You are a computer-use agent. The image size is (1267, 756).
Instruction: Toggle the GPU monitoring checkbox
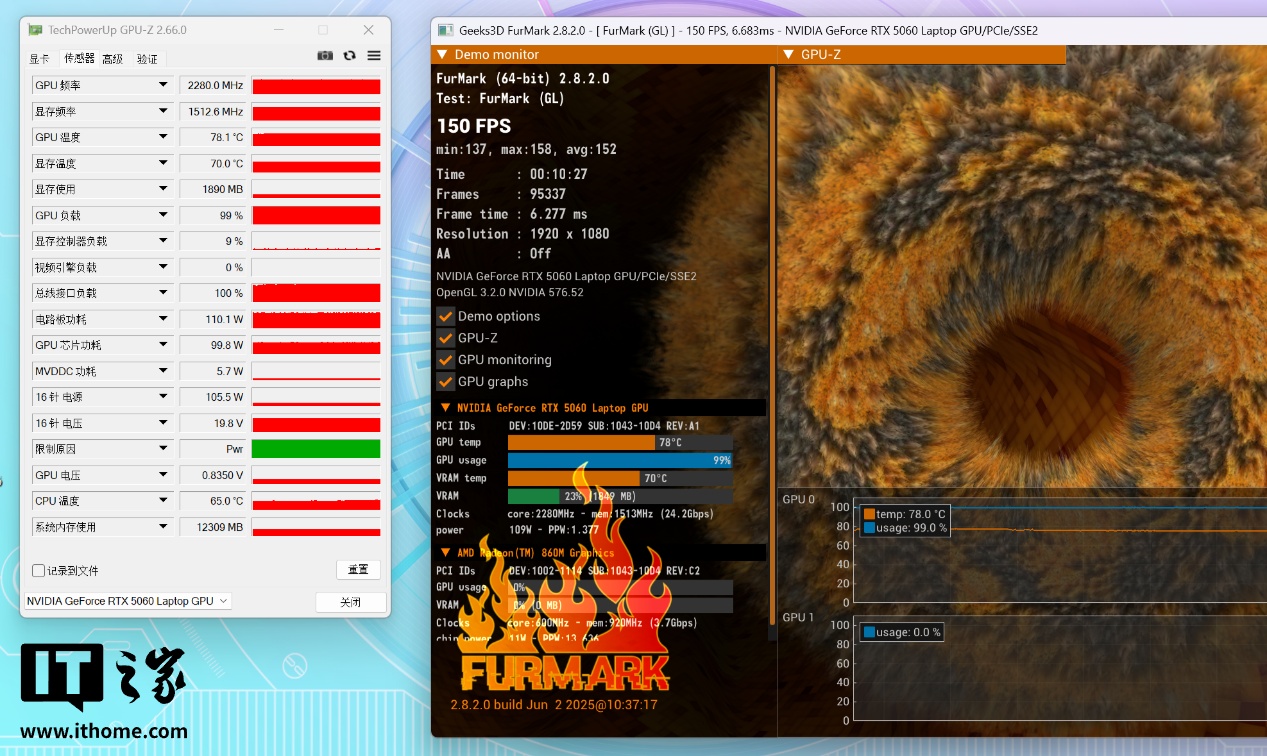(446, 360)
